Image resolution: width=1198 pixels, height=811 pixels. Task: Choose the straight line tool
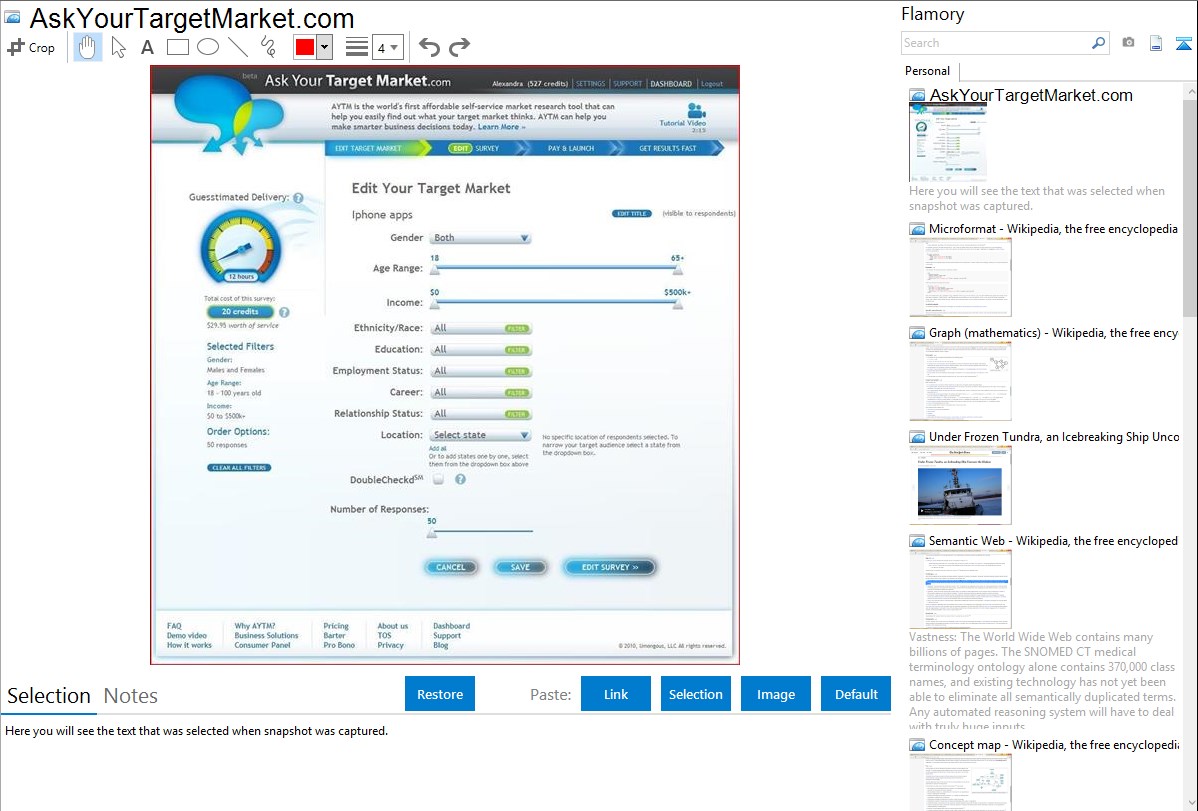point(238,47)
